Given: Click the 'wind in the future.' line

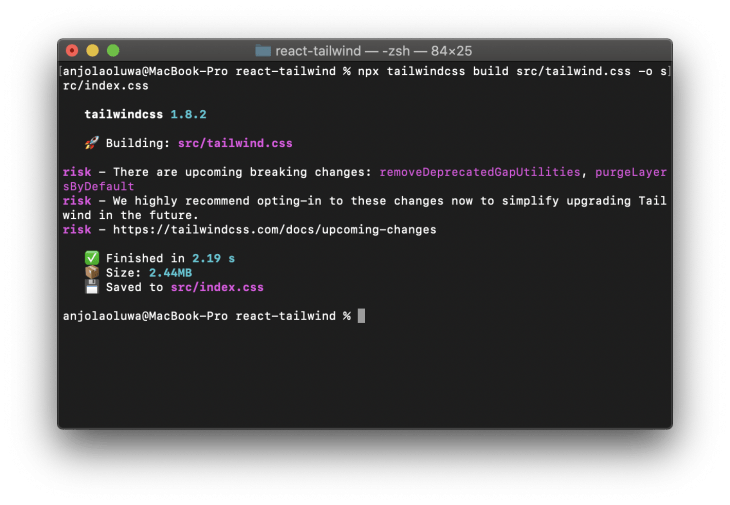Looking at the screenshot, I should click(131, 215).
